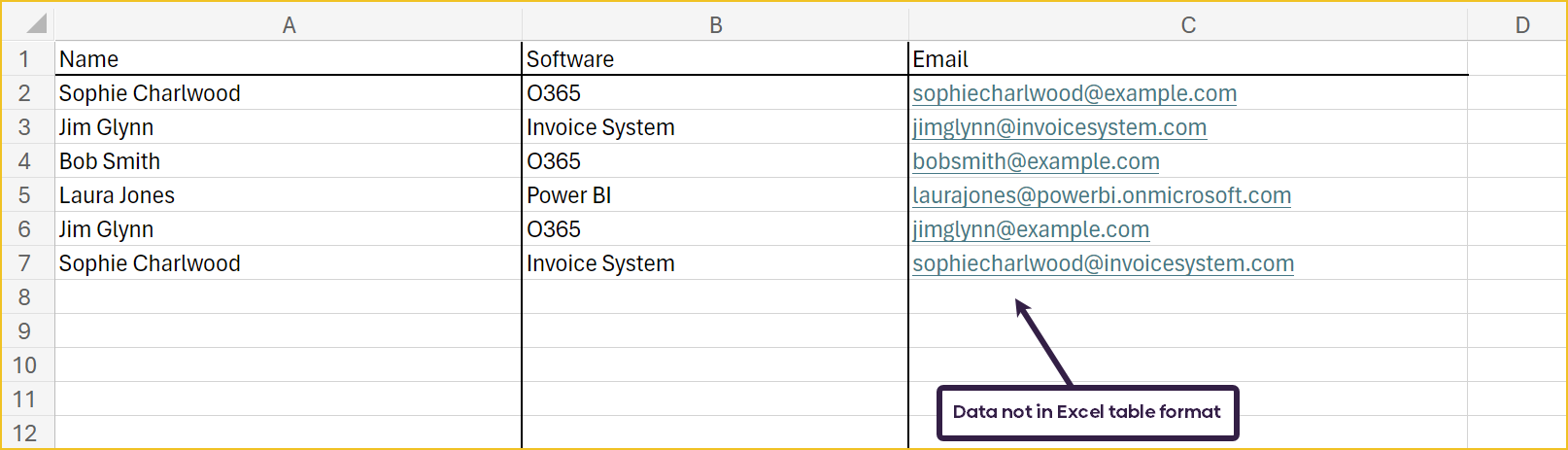The height and width of the screenshot is (450, 1568).
Task: Select column B header
Action: coord(715,25)
